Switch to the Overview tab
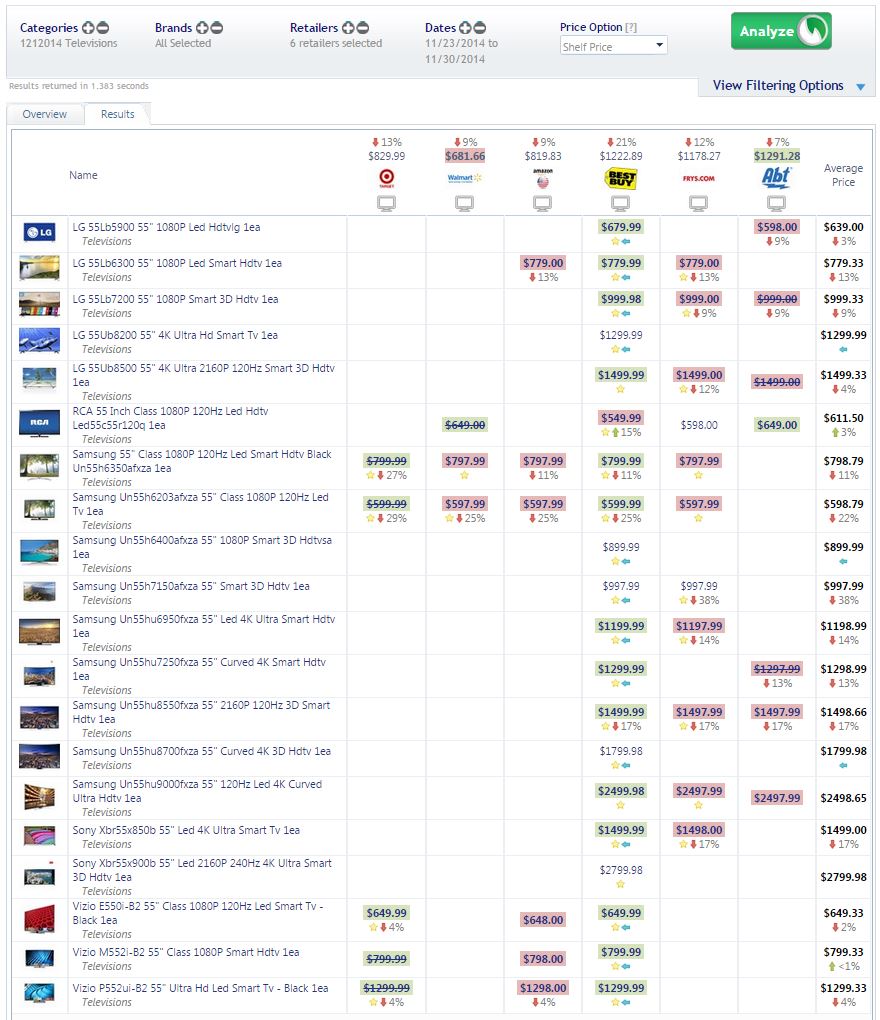 (x=45, y=114)
